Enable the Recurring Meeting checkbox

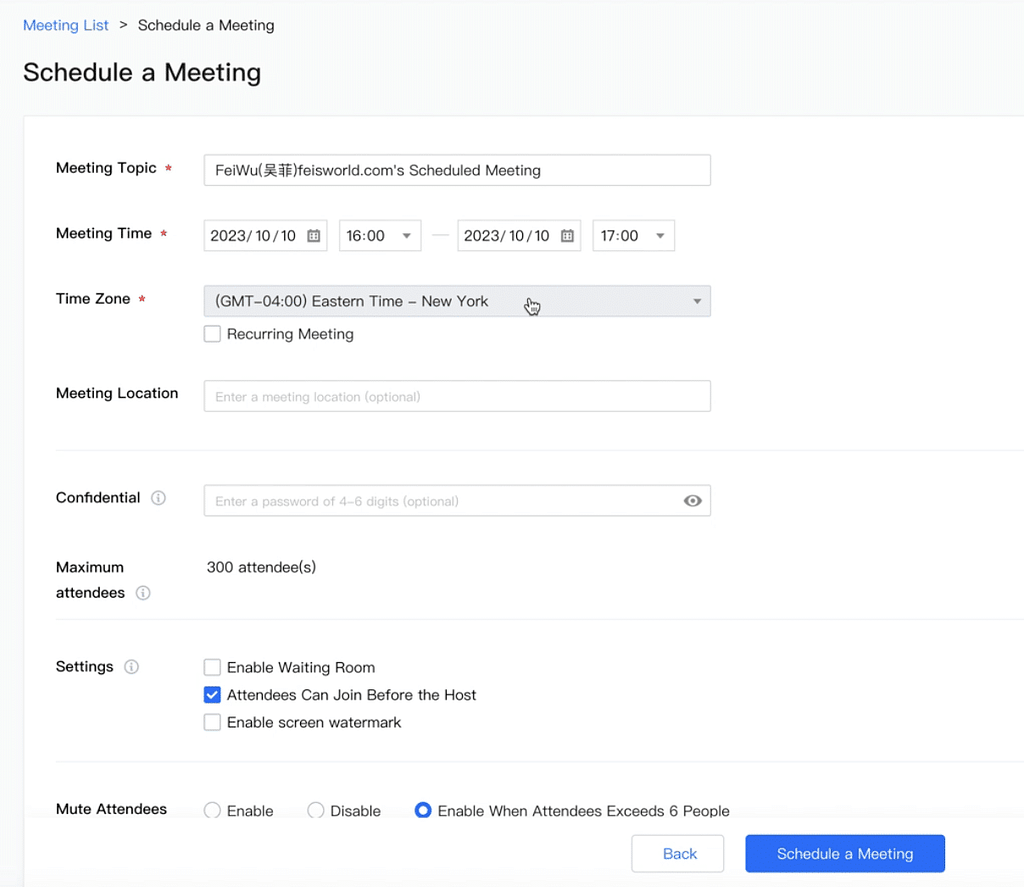212,334
